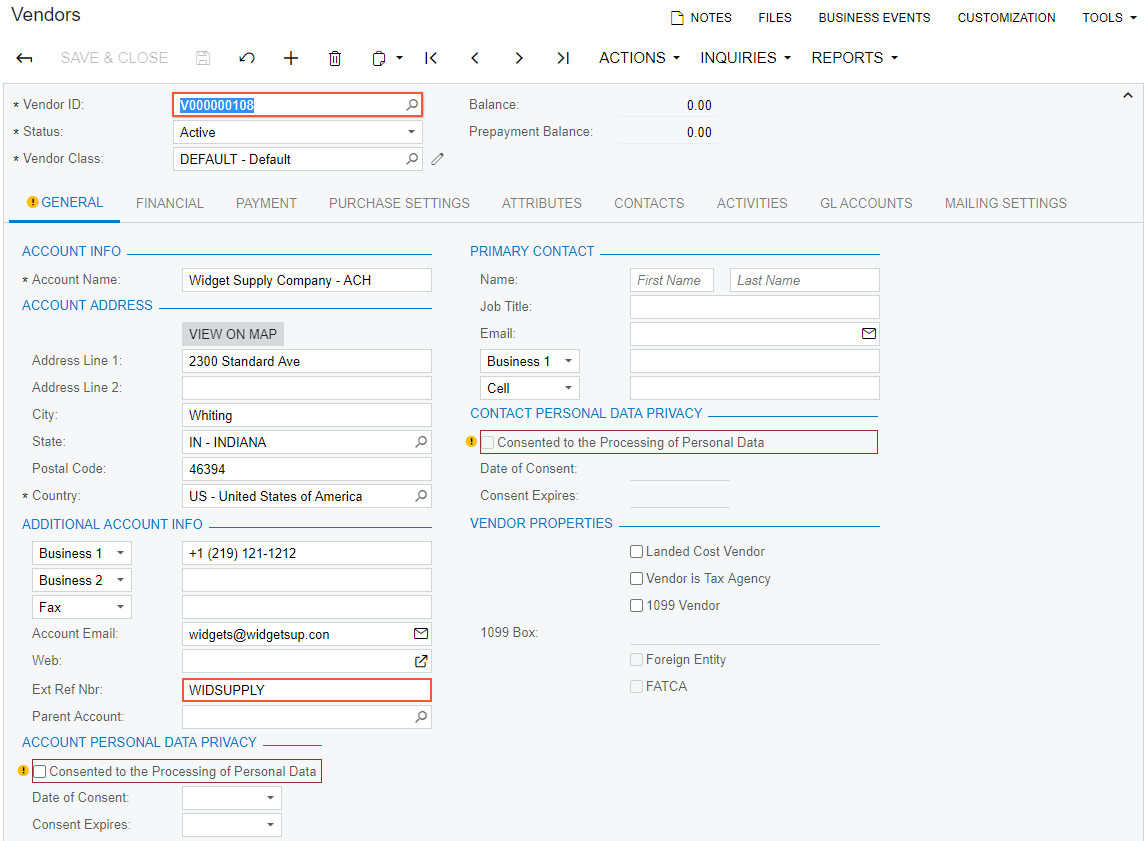The width and height of the screenshot is (1146, 841).
Task: Toggle the 1099 Vendor checkbox
Action: tap(636, 606)
